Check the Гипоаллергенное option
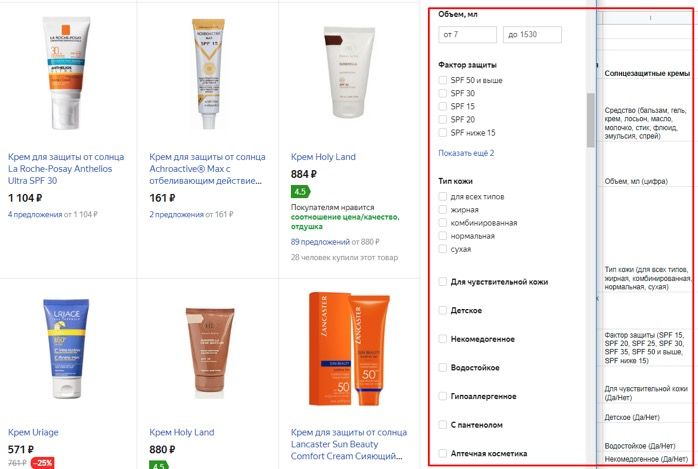The width and height of the screenshot is (698, 469). [x=442, y=396]
